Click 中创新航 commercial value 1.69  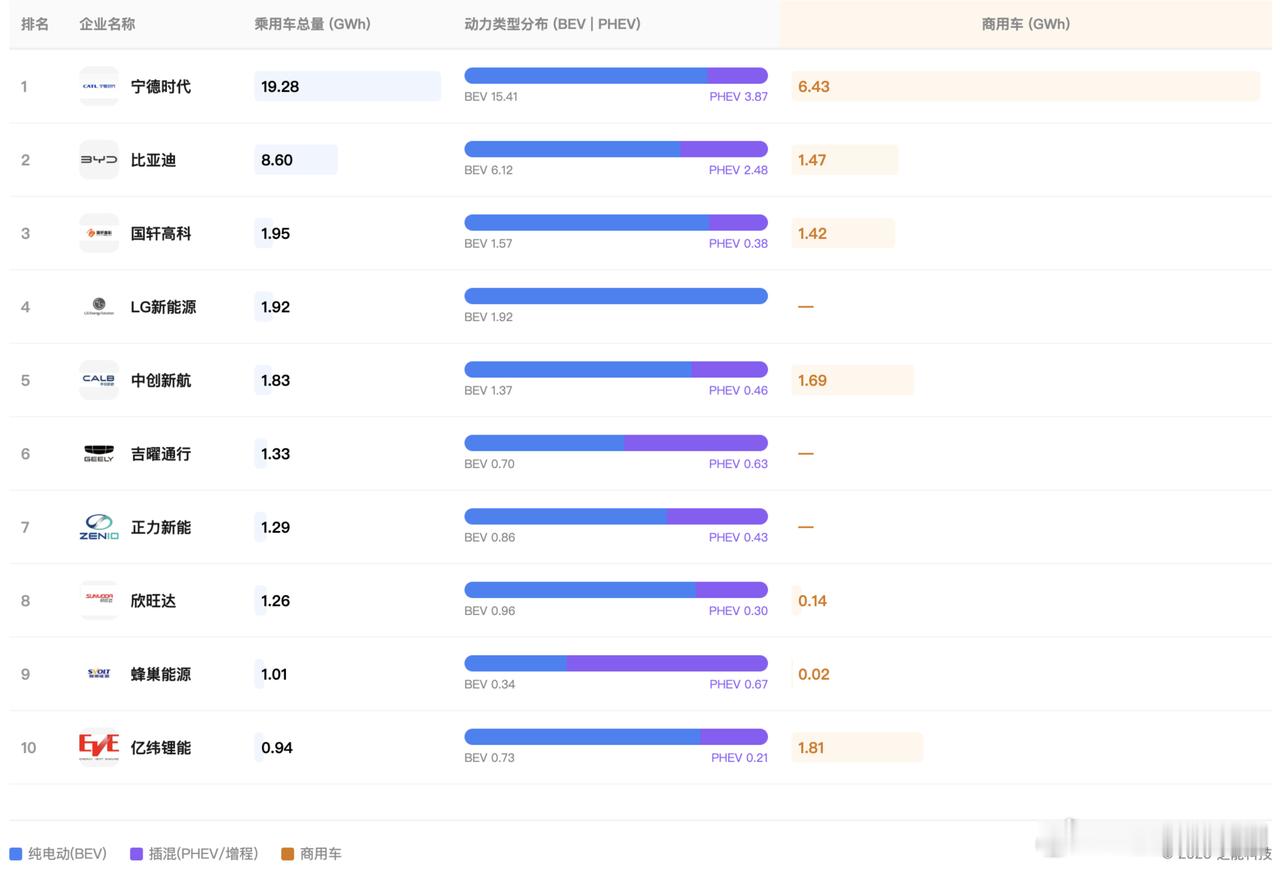click(x=812, y=381)
